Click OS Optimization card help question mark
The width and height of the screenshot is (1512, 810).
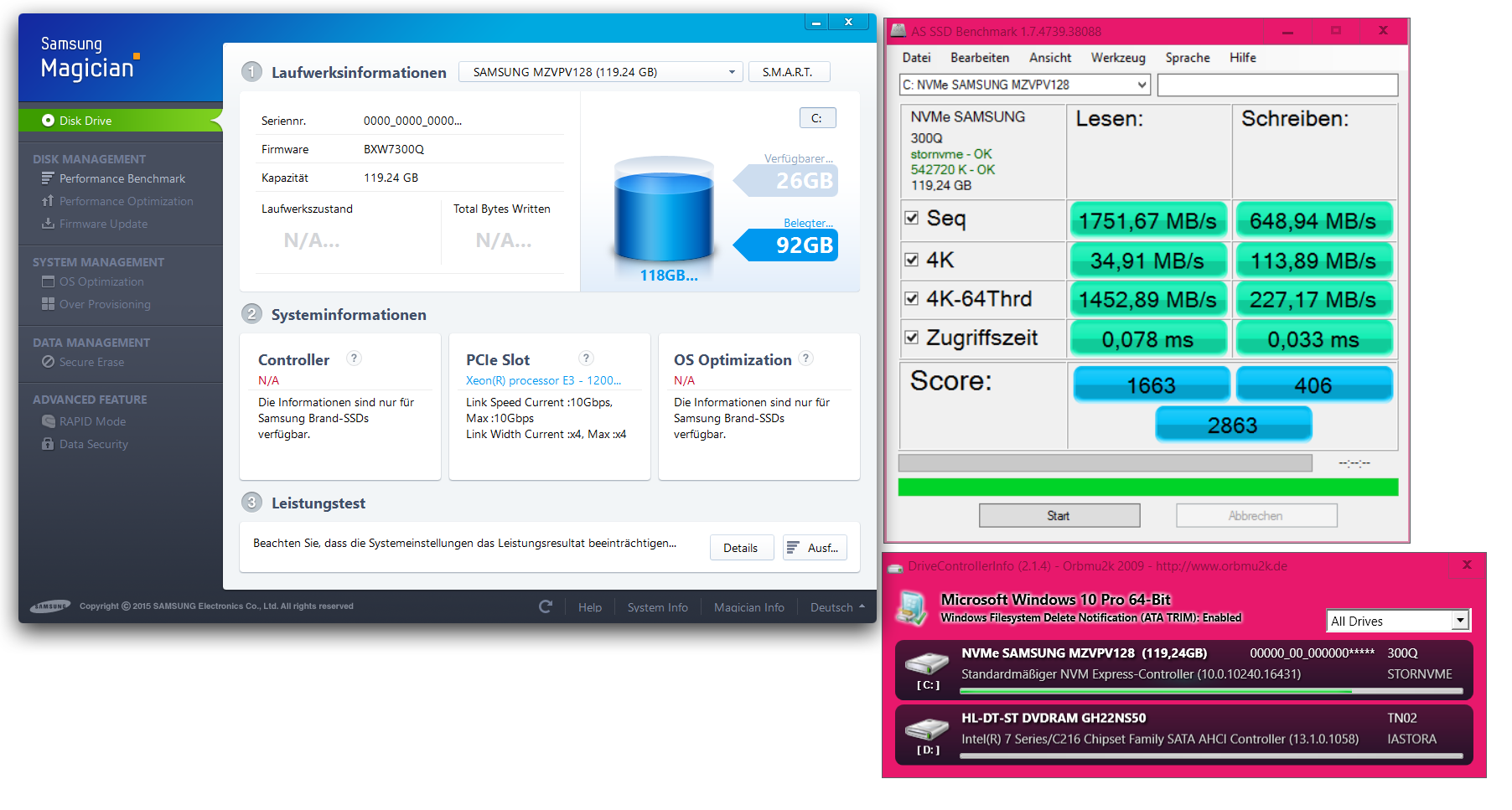click(805, 358)
